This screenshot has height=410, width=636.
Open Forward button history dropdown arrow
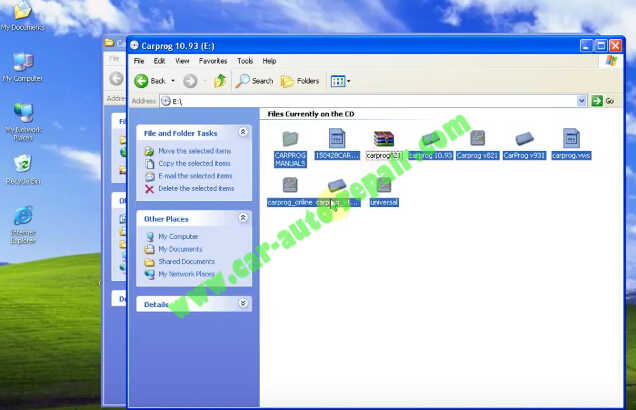(204, 81)
